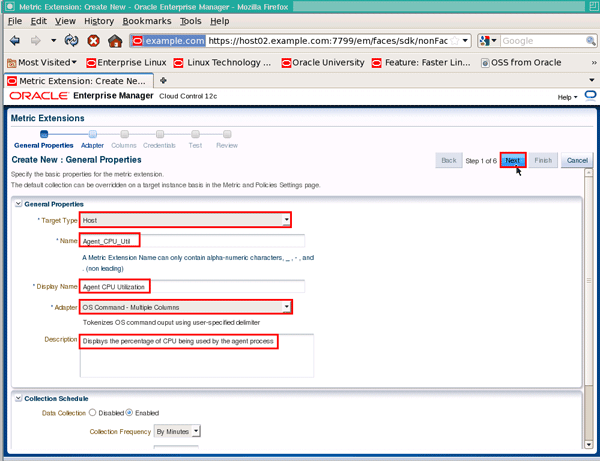Click the example.com site identity badge

pyautogui.click(x=168, y=41)
